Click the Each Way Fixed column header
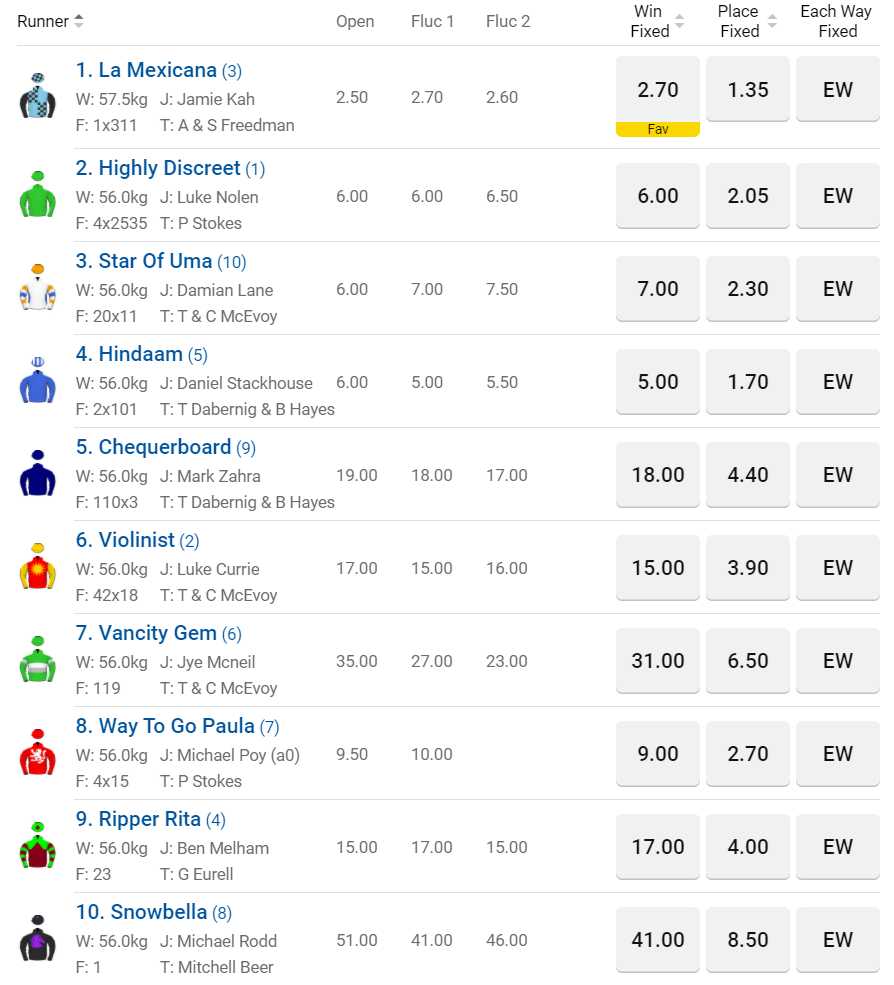Image resolution: width=894 pixels, height=985 pixels. pyautogui.click(x=837, y=21)
